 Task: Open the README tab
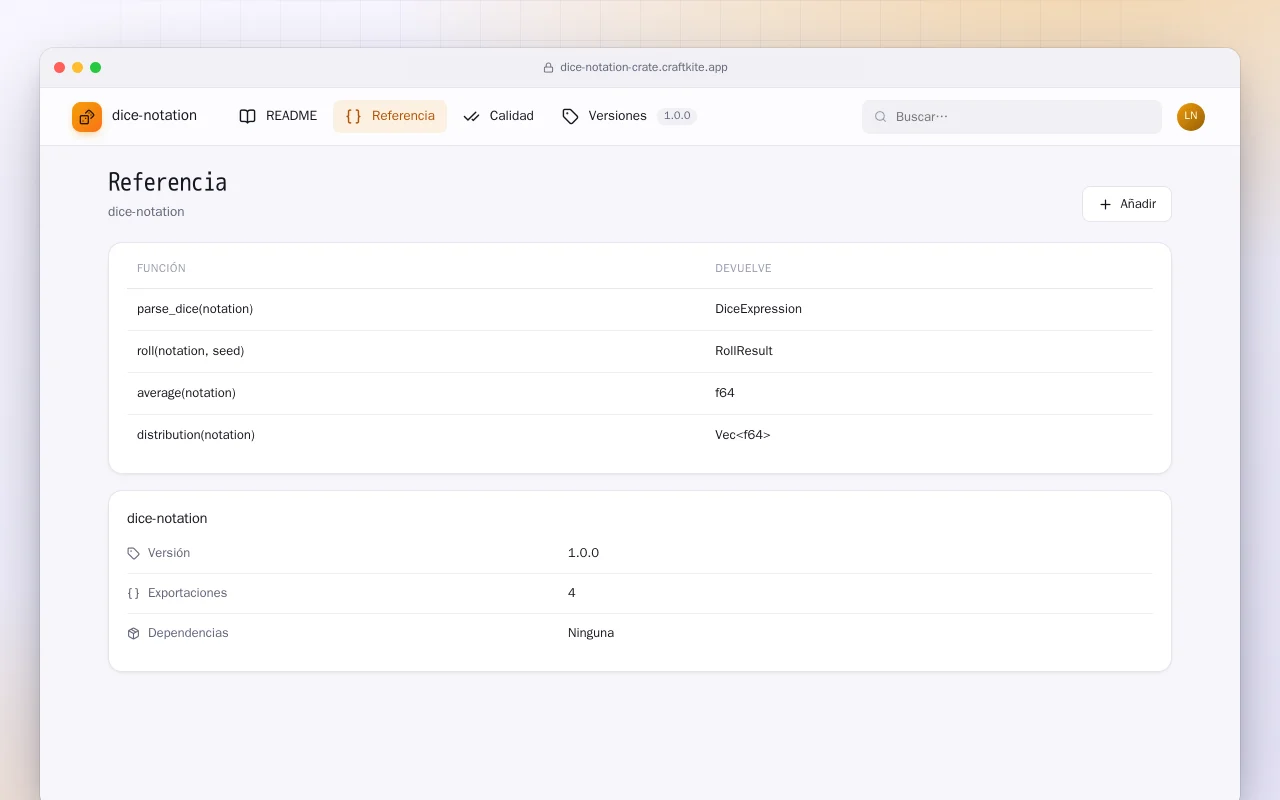pos(278,116)
